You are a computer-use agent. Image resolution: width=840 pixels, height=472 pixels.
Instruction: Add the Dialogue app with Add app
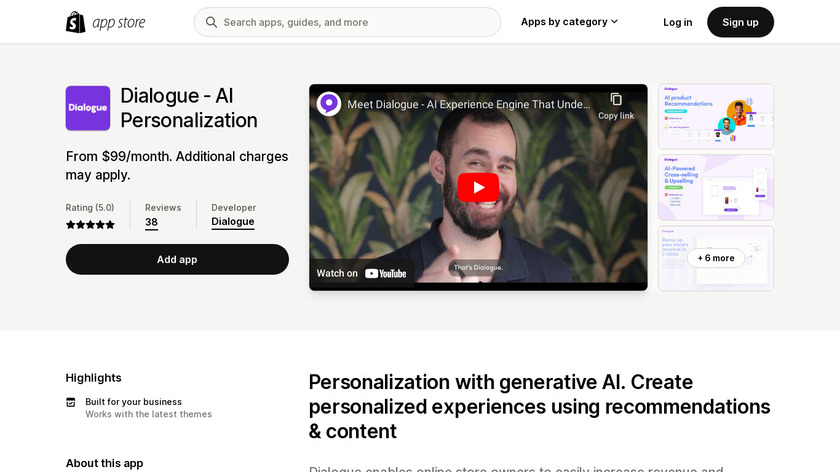click(x=177, y=259)
